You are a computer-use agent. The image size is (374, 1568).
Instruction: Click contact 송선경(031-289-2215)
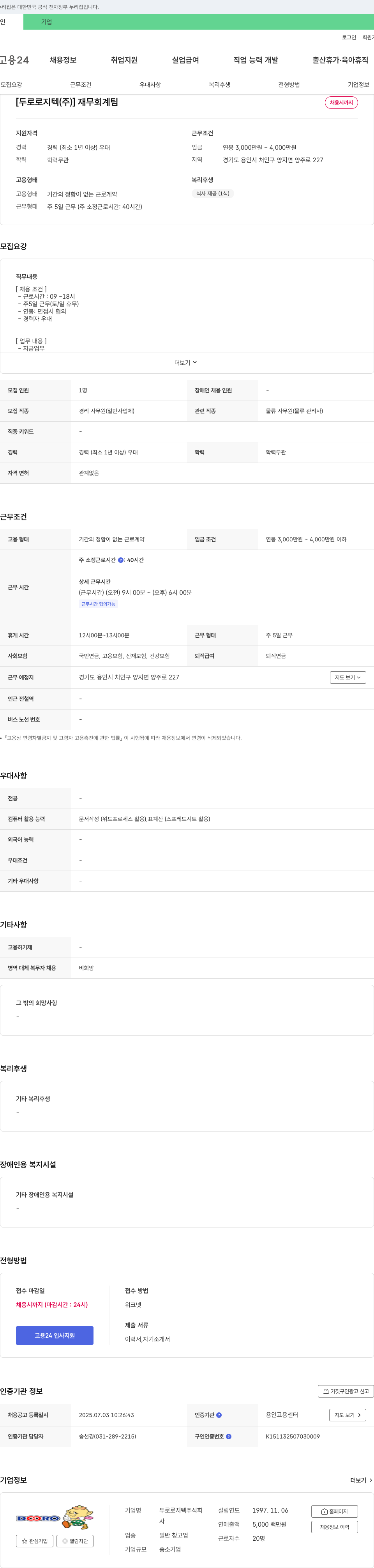coord(107,1437)
